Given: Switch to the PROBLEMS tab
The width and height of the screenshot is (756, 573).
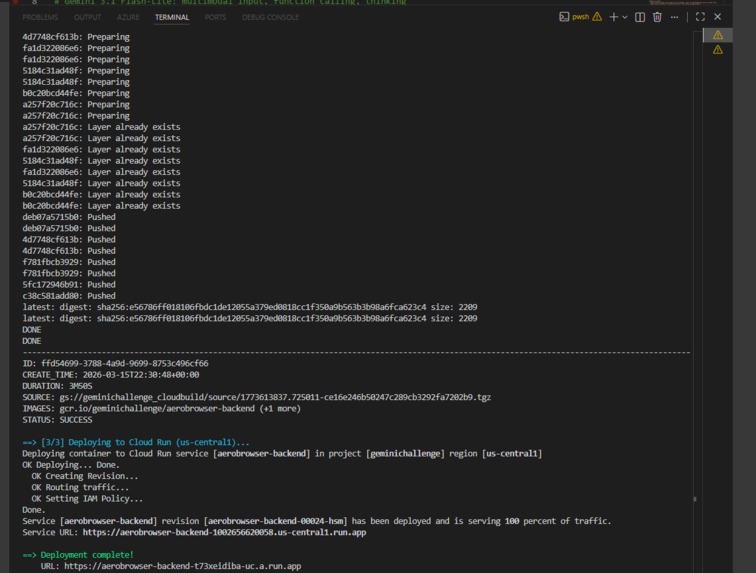Looking at the screenshot, I should click(x=40, y=17).
